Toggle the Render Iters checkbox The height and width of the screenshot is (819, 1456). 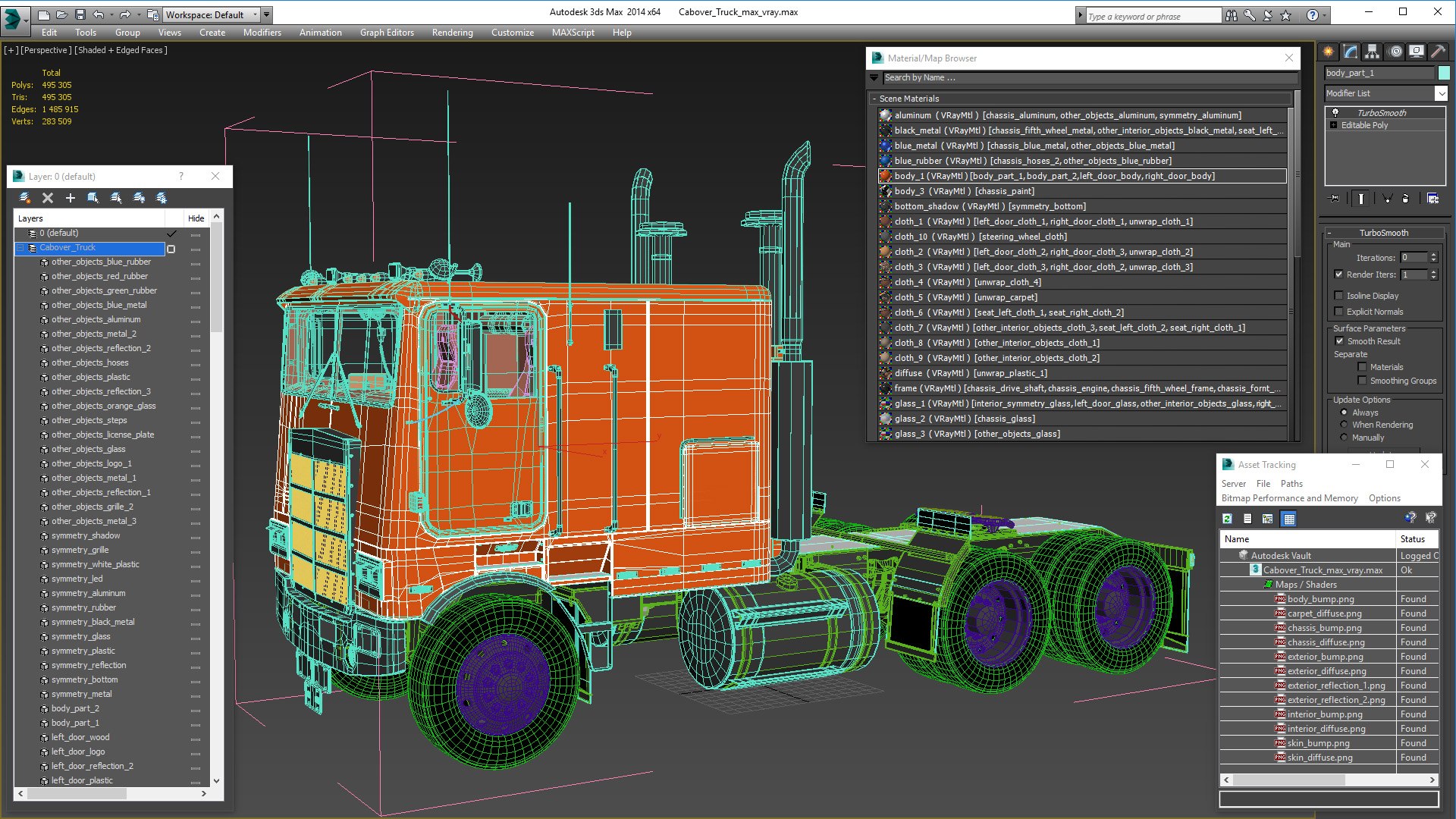[1338, 275]
